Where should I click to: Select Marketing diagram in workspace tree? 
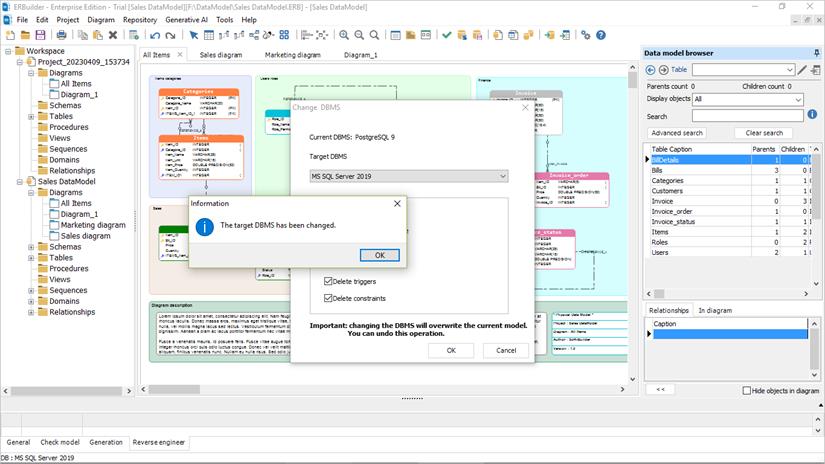(93, 225)
